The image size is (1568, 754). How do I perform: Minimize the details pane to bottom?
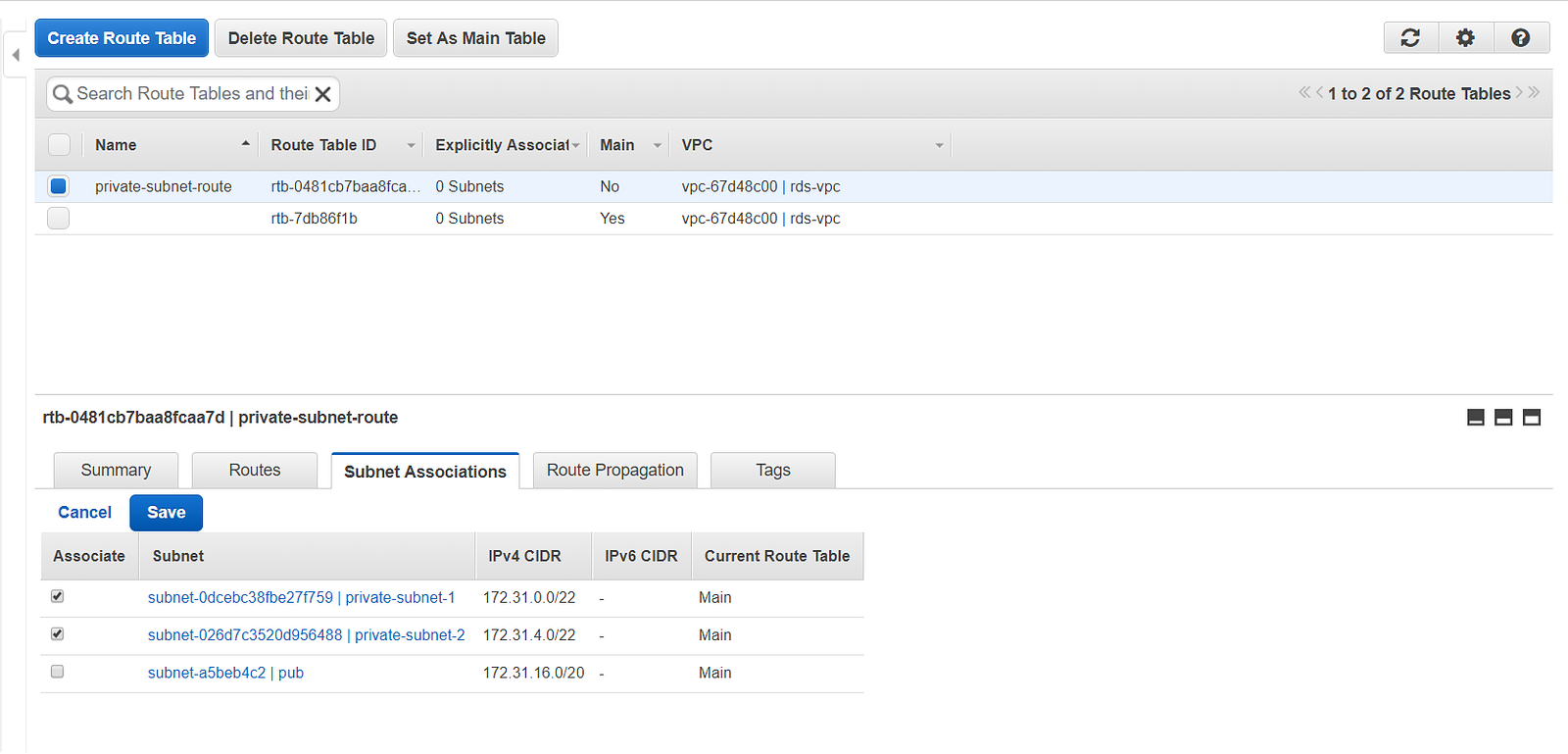(x=1476, y=418)
